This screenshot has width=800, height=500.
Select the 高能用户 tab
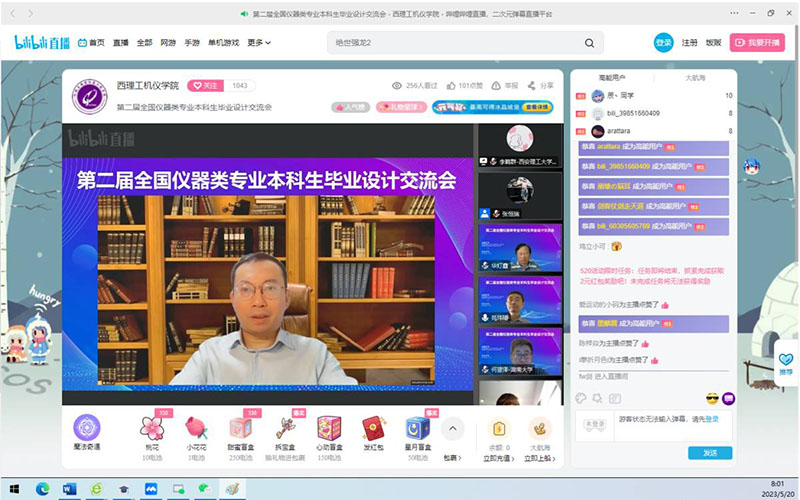[x=611, y=77]
